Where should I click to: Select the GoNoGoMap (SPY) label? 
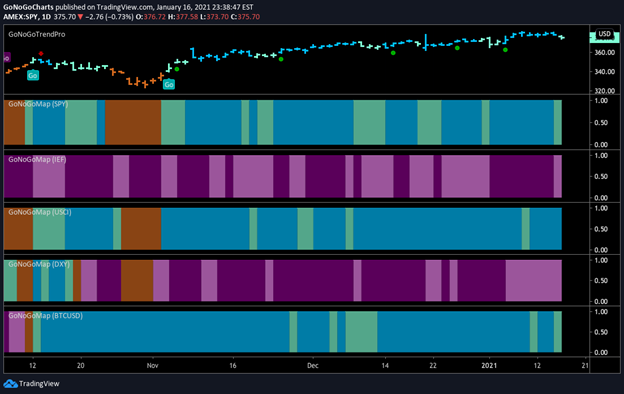pyautogui.click(x=38, y=104)
